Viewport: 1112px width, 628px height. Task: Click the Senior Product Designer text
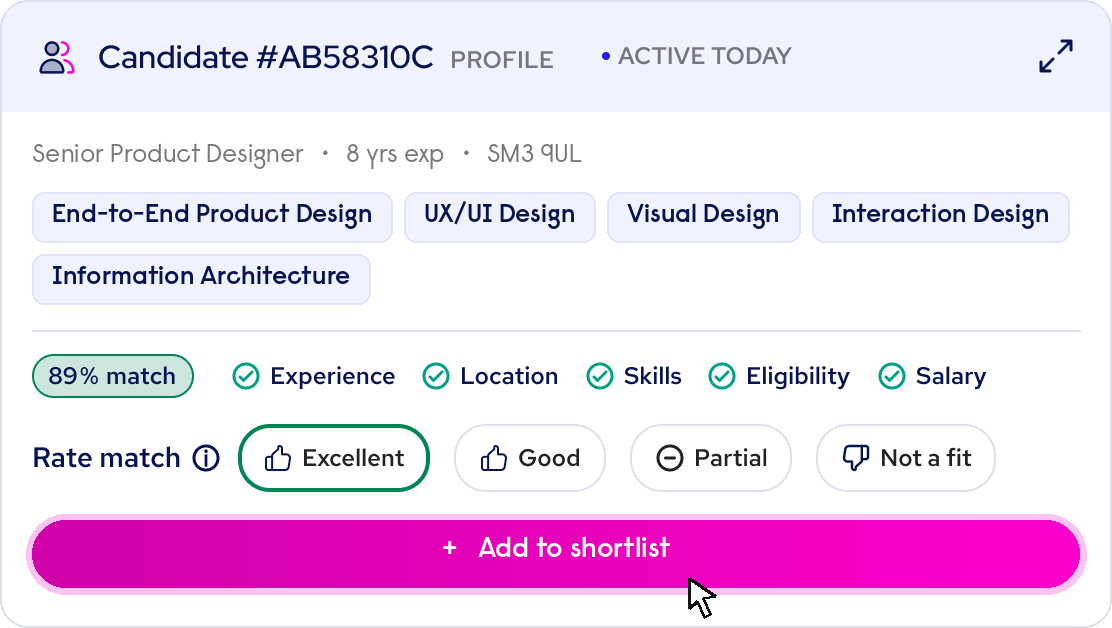click(168, 154)
